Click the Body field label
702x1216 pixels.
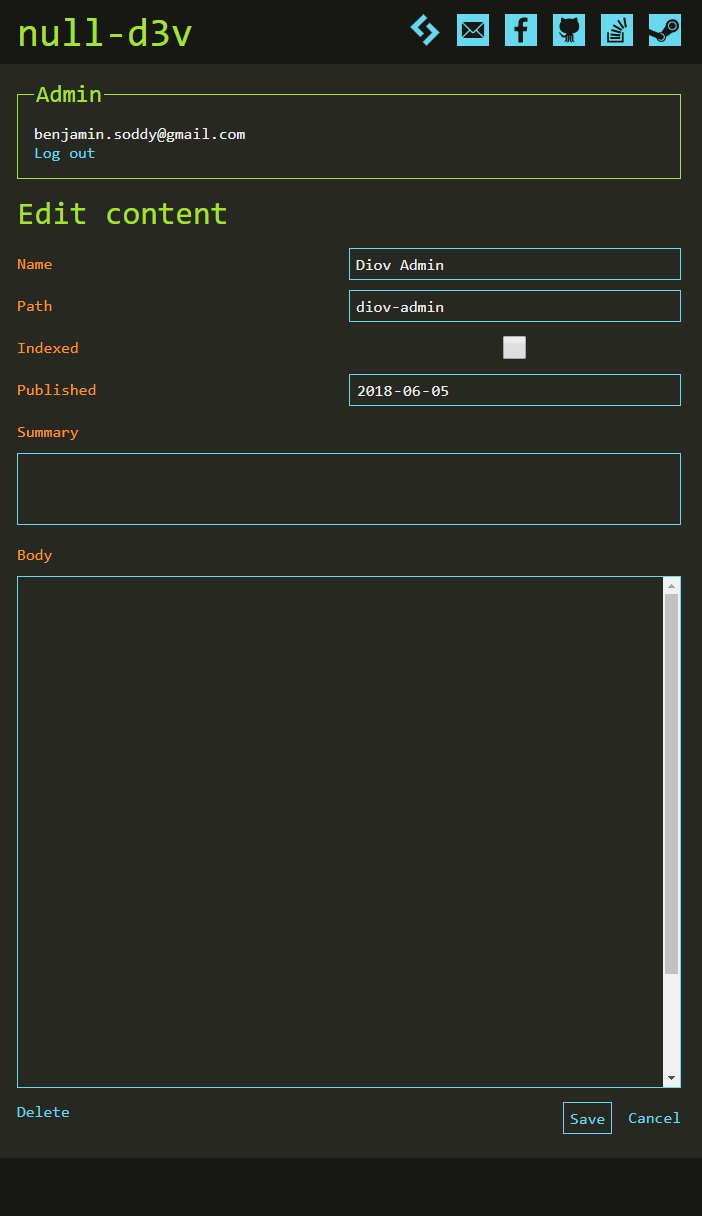[35, 555]
